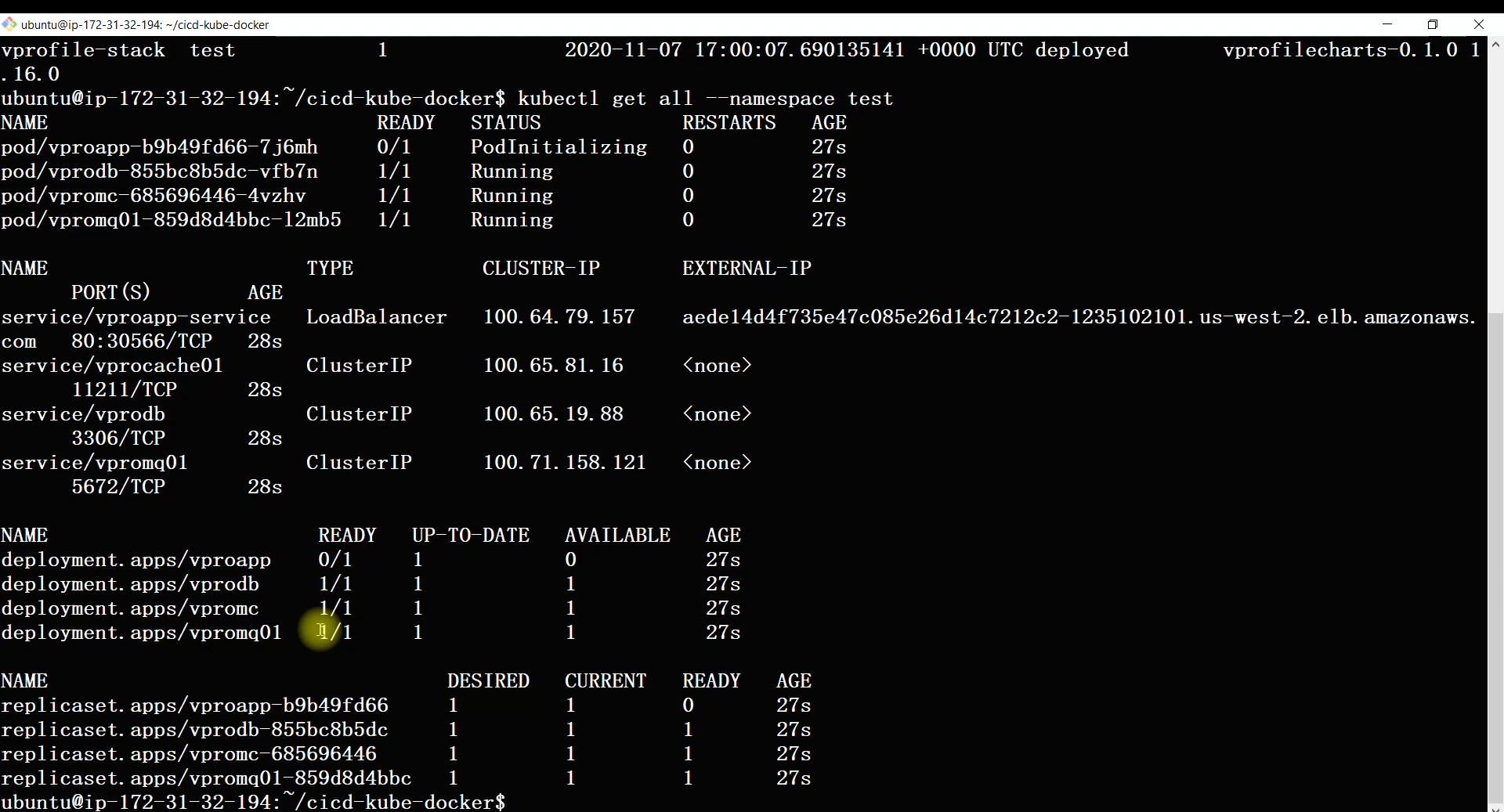Viewport: 1504px width, 812px height.
Task: Close the terminal window
Action: (1479, 24)
